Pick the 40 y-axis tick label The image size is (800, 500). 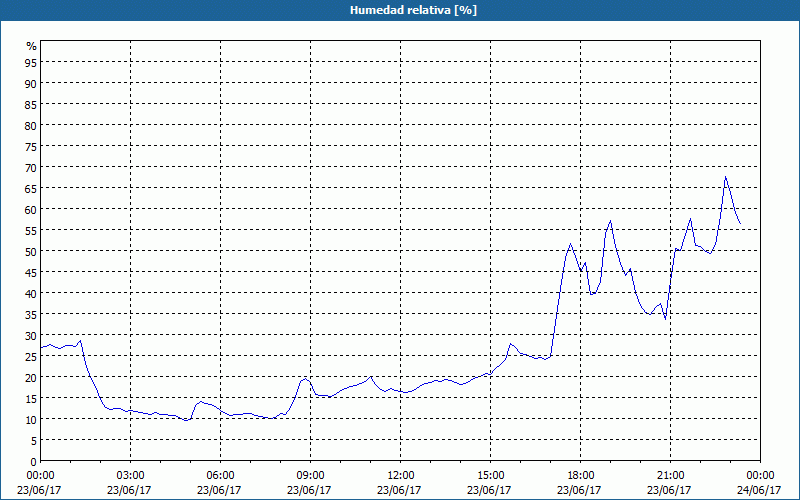coord(31,293)
